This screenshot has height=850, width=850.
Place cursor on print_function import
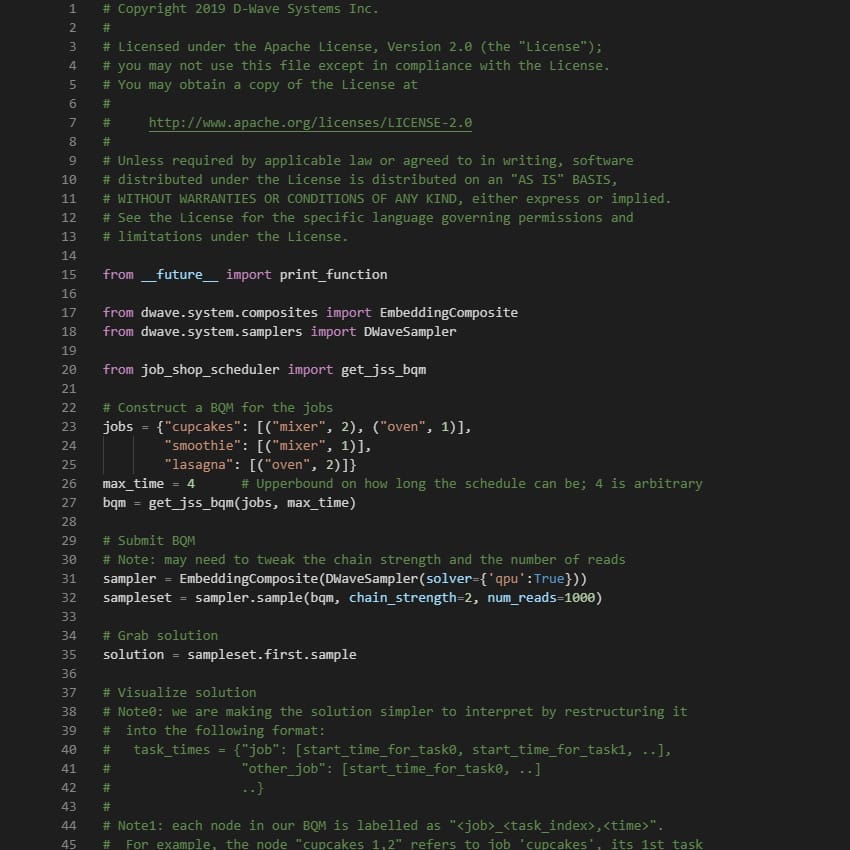click(333, 275)
